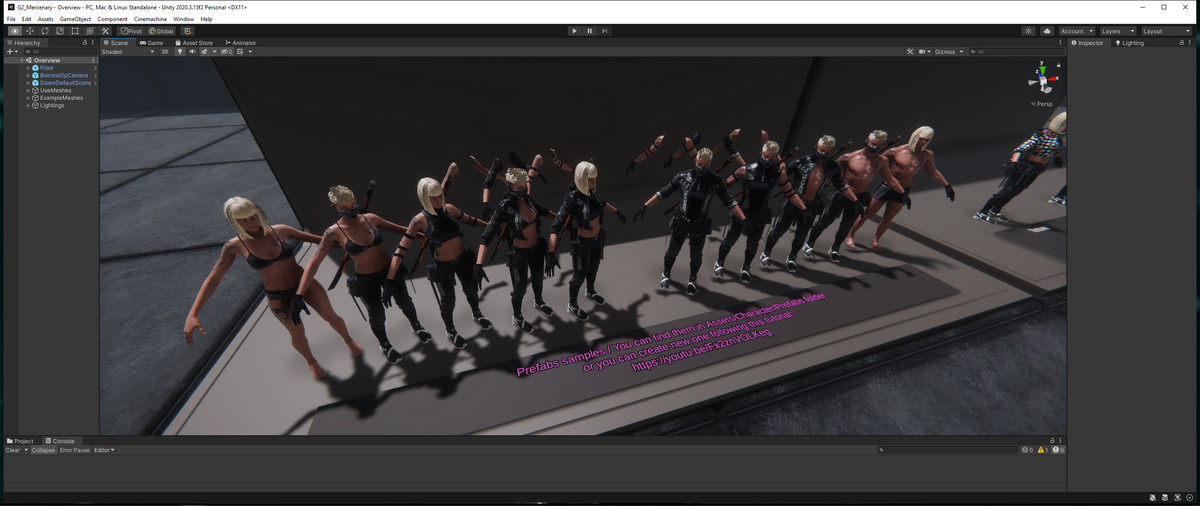
Task: Switch to the Game tab
Action: 152,43
